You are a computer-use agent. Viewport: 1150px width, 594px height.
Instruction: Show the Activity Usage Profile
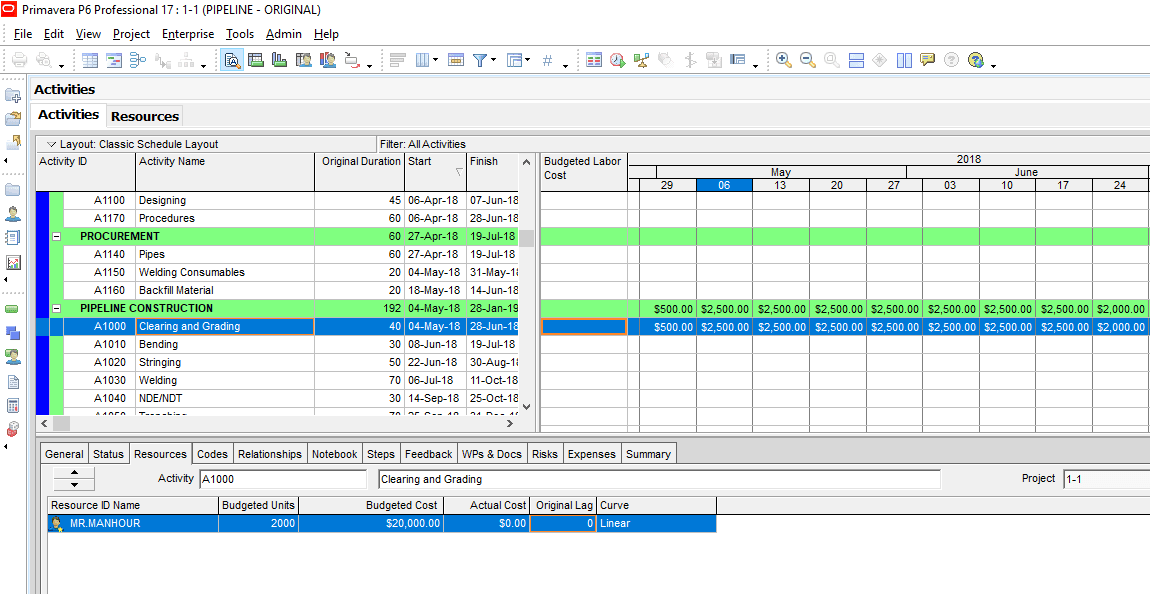tap(279, 60)
